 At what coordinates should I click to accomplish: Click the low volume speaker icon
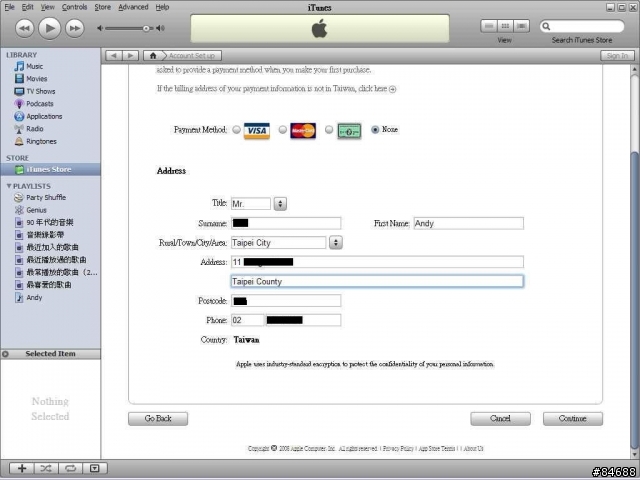[100, 29]
